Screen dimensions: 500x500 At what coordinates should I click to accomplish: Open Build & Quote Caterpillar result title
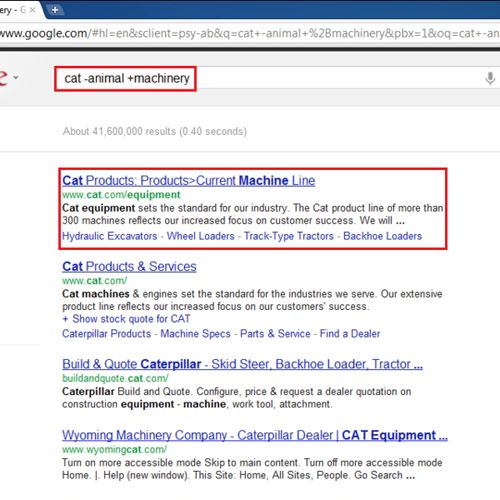(x=242, y=364)
